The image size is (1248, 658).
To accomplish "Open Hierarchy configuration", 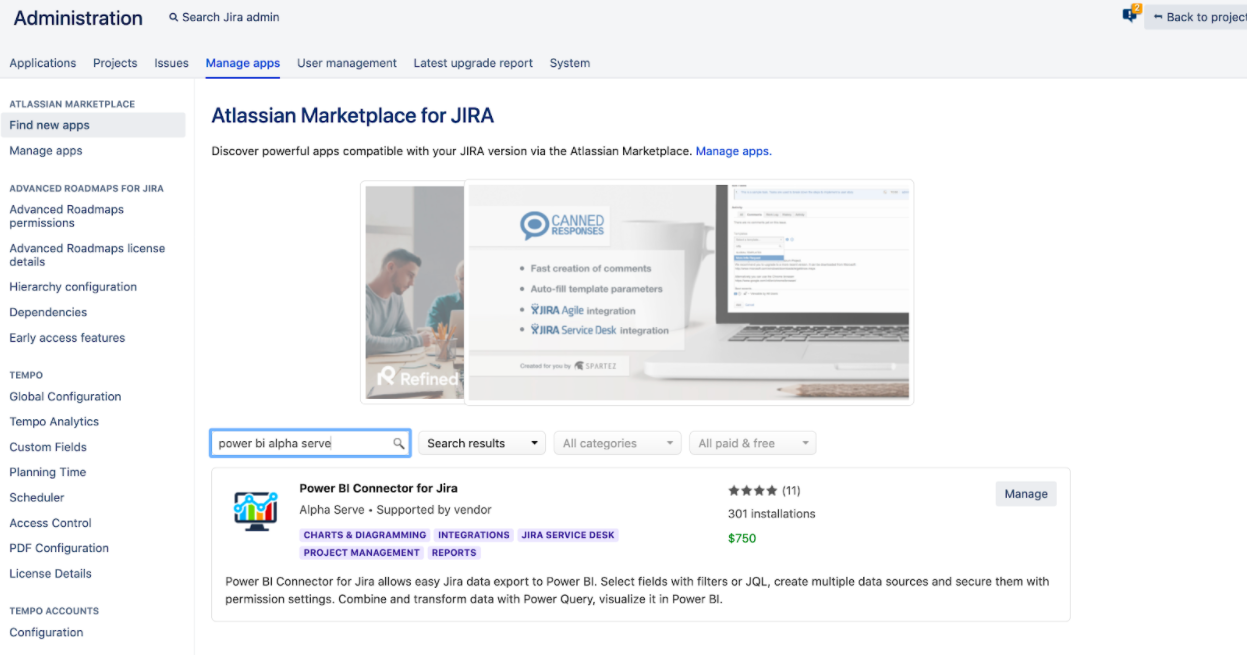I will [73, 287].
